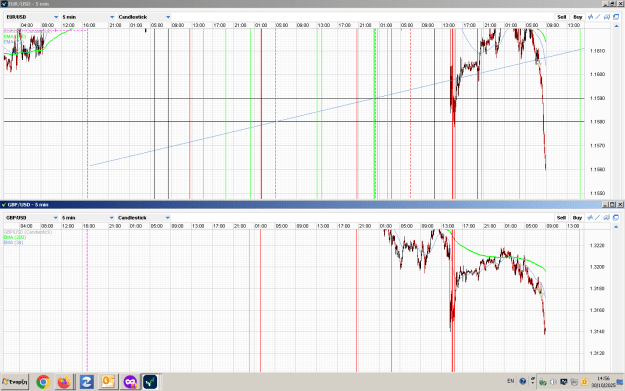Screen dimensions: 625x391
Task: Open the volume speaker tray icon
Action: click(553, 382)
